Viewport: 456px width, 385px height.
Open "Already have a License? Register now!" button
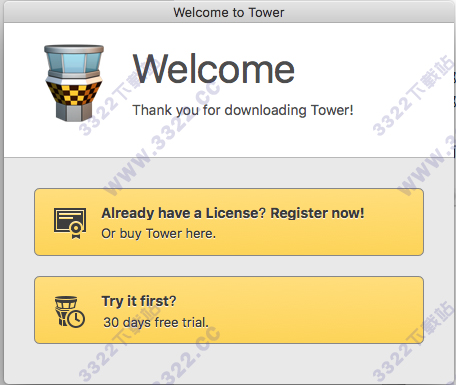click(x=229, y=222)
